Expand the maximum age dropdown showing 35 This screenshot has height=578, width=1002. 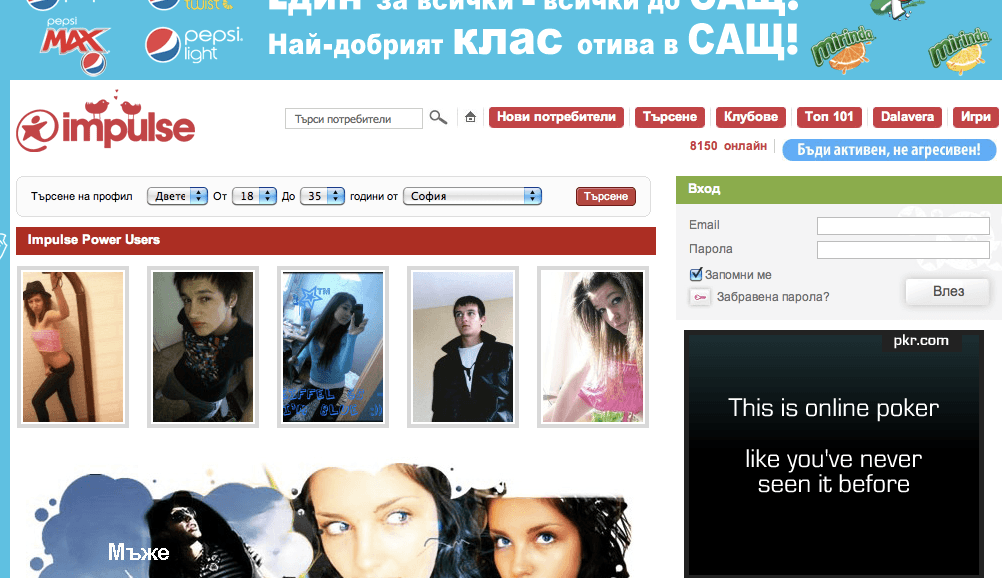click(322, 196)
